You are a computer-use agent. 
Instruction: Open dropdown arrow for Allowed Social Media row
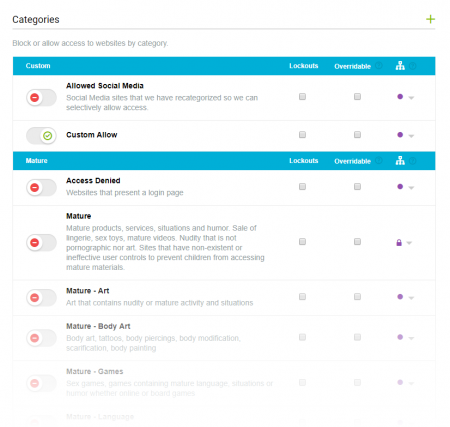(x=411, y=98)
